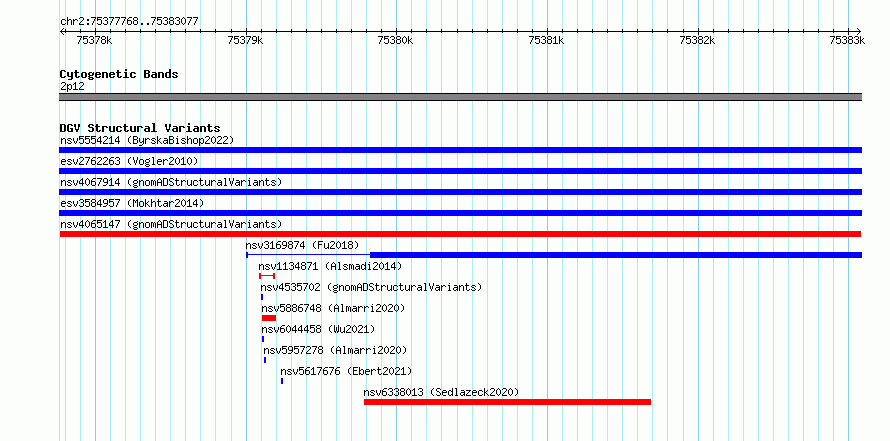890x441 pixels.
Task: Click the 75381k ruler label
Action: click(547, 40)
